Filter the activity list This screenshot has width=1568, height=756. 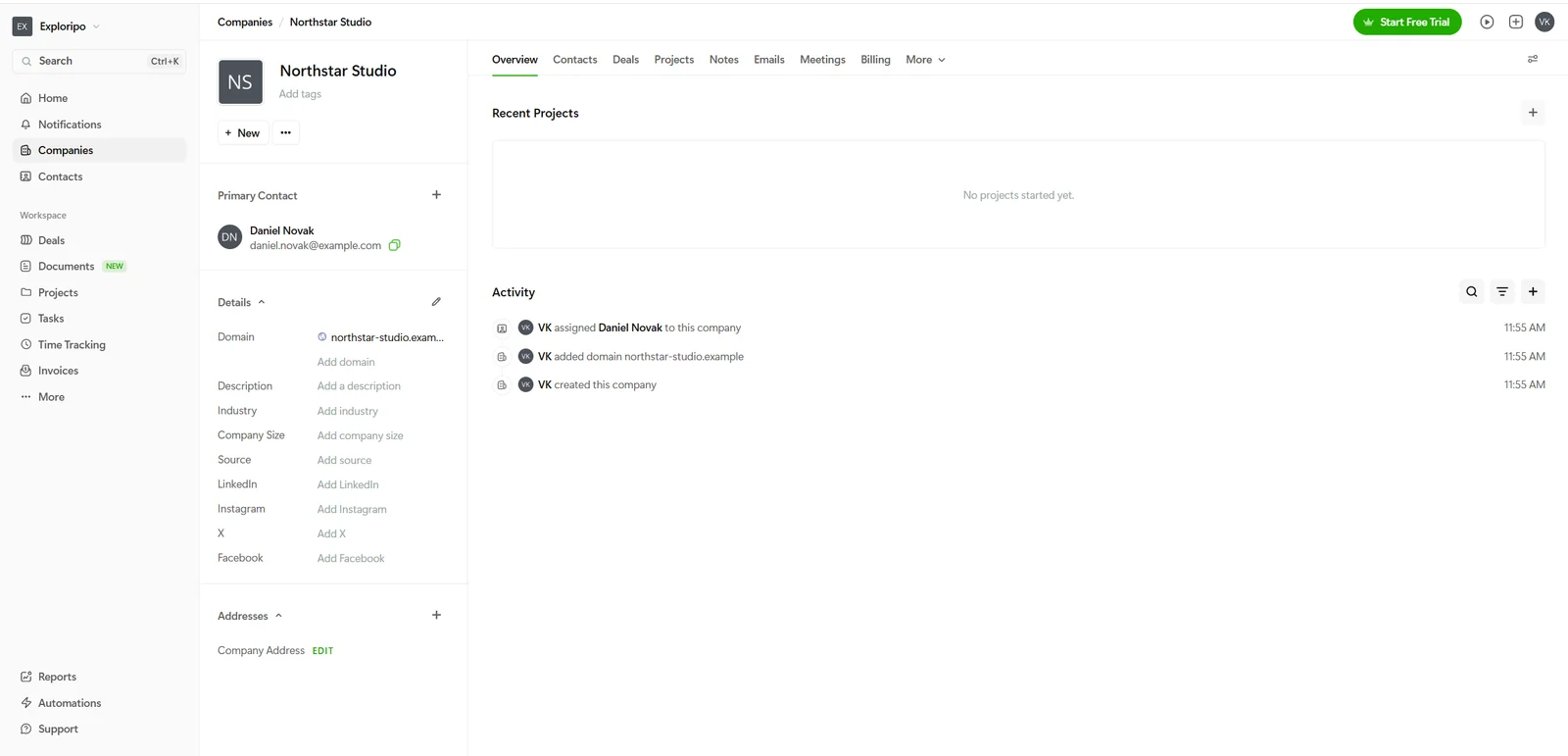tap(1502, 291)
